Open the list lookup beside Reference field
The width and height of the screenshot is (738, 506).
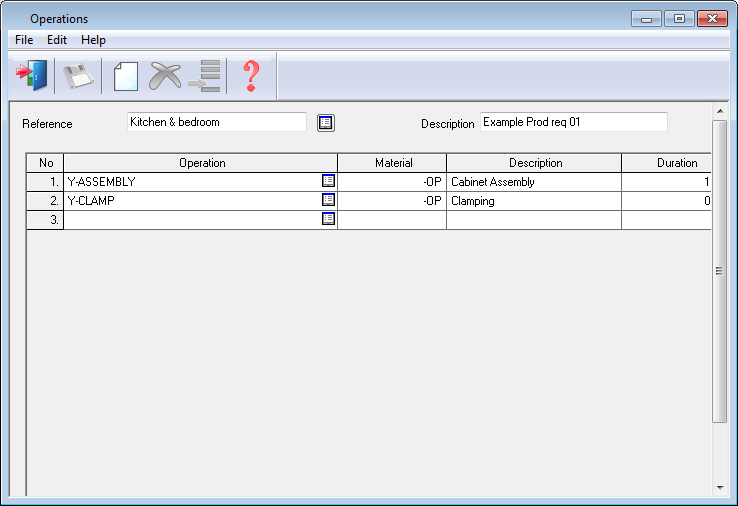(326, 123)
